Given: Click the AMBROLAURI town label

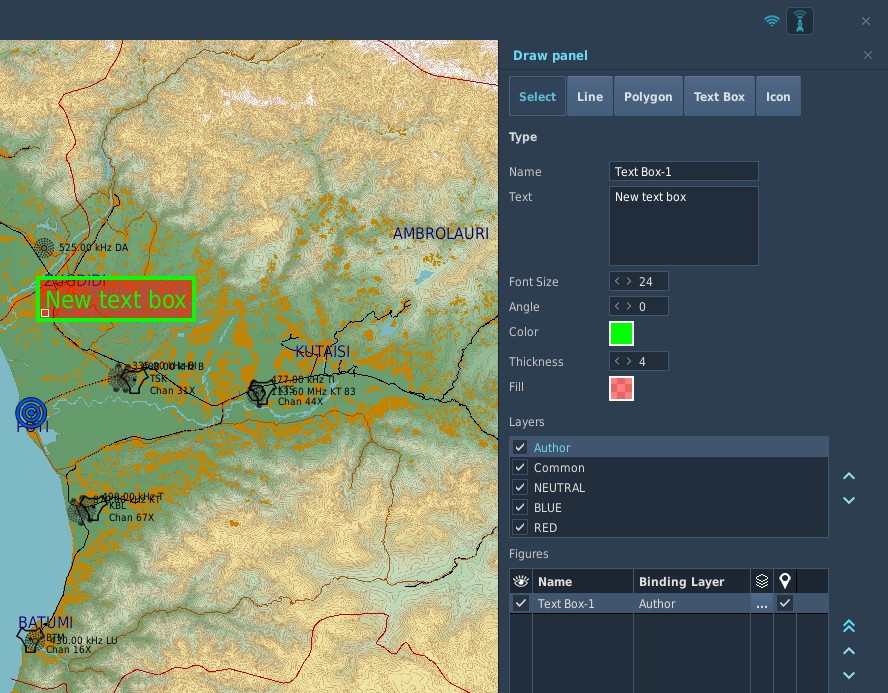Looking at the screenshot, I should click(441, 233).
